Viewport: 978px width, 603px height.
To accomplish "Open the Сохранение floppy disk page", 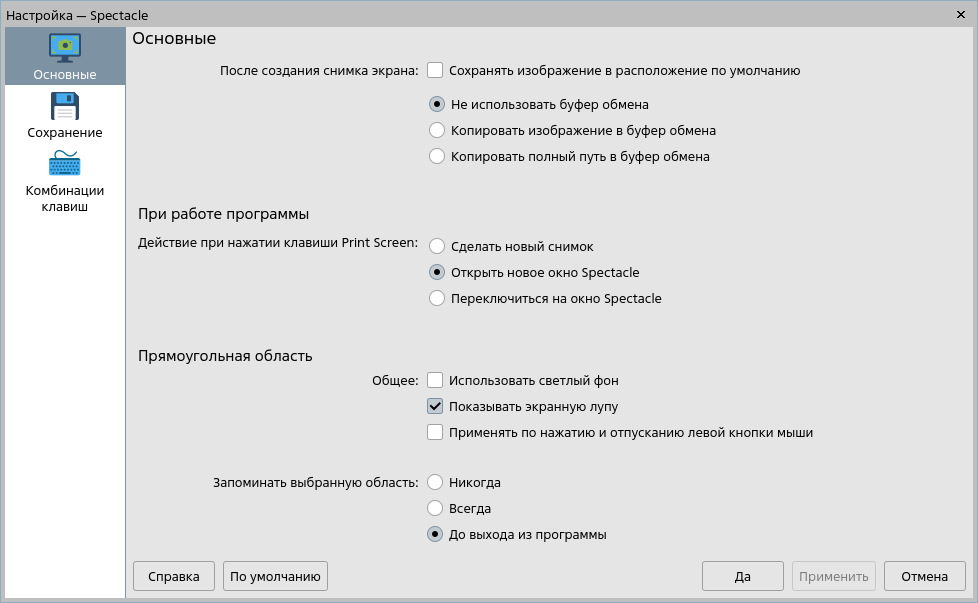I will click(x=65, y=106).
